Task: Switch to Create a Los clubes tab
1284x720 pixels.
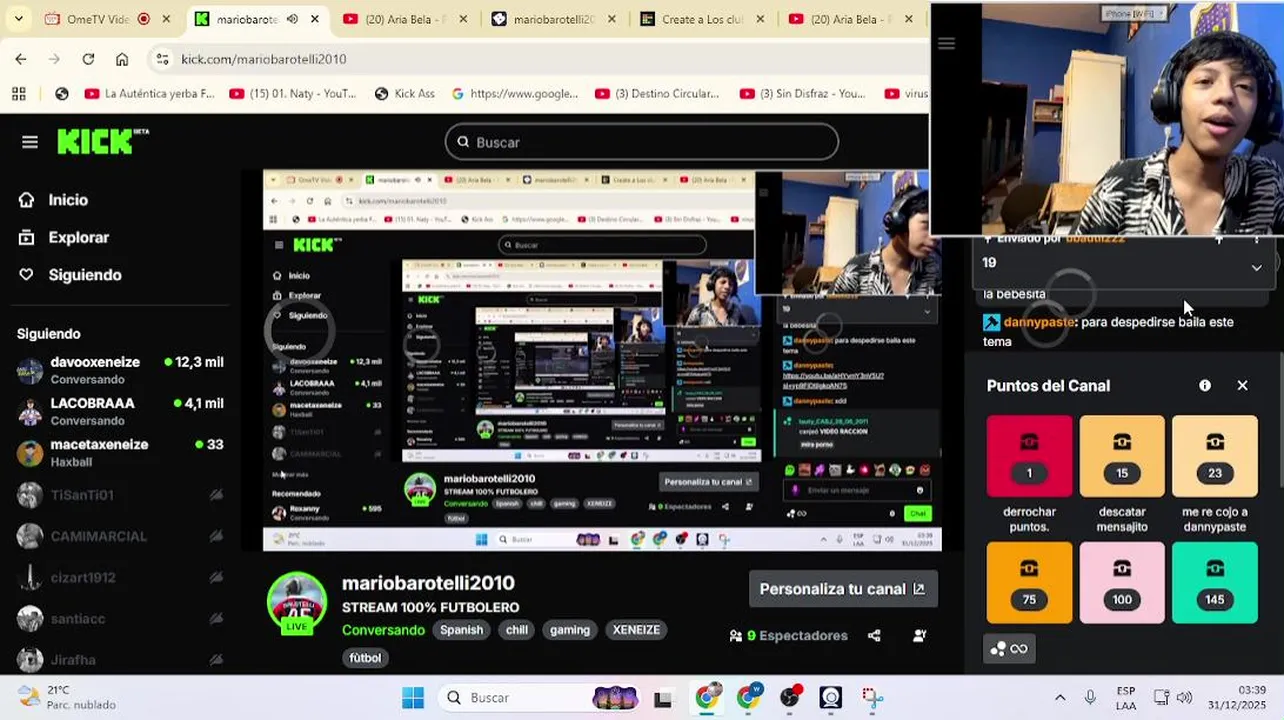Action: 703,19
